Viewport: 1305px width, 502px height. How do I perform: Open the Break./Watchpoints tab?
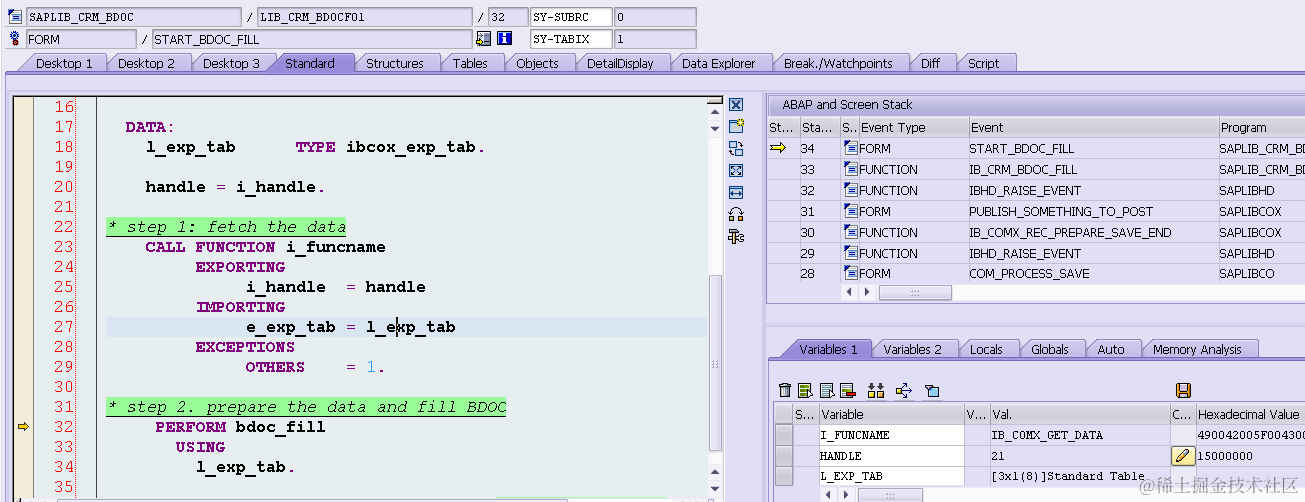[838, 63]
